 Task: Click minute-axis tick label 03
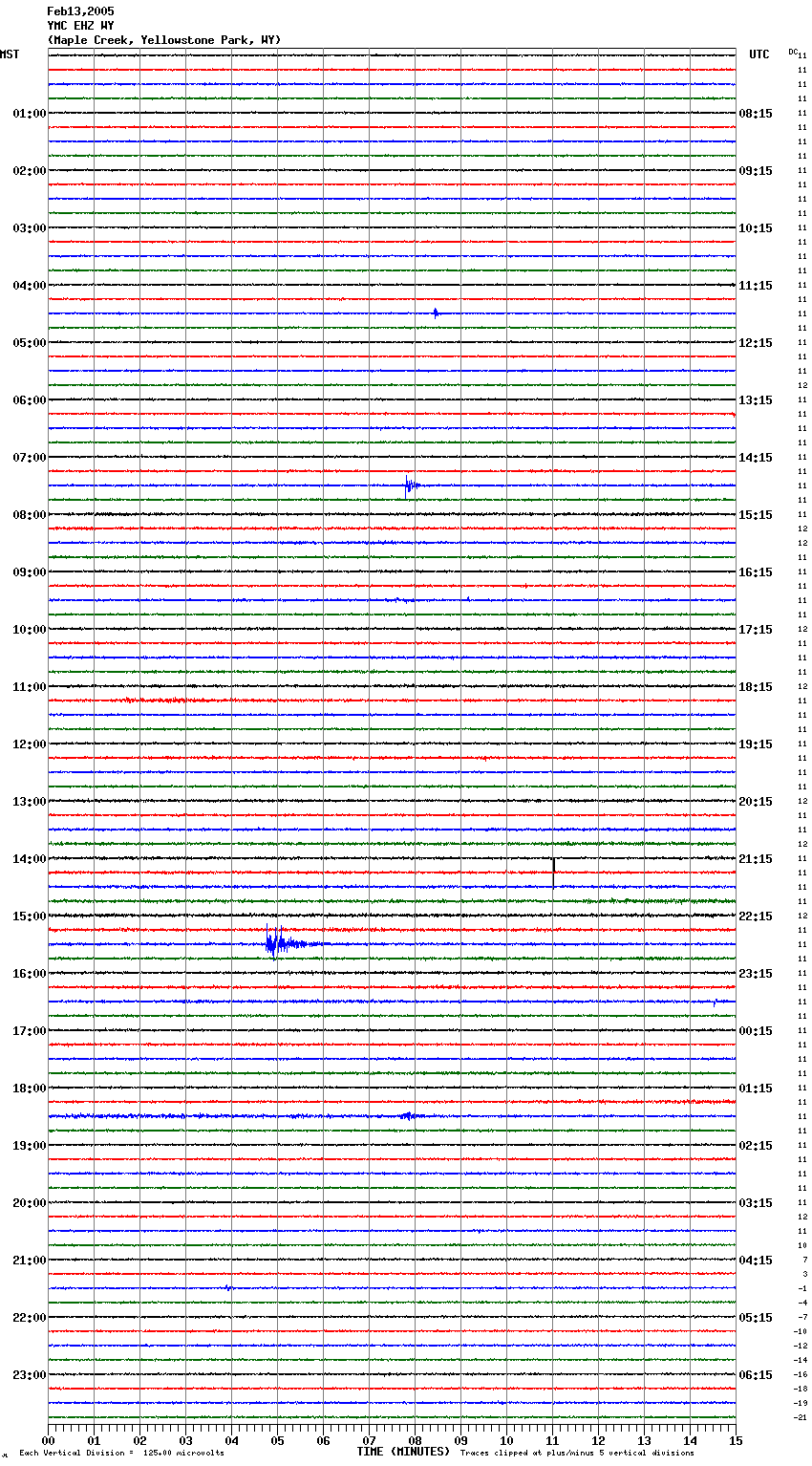point(185,1440)
